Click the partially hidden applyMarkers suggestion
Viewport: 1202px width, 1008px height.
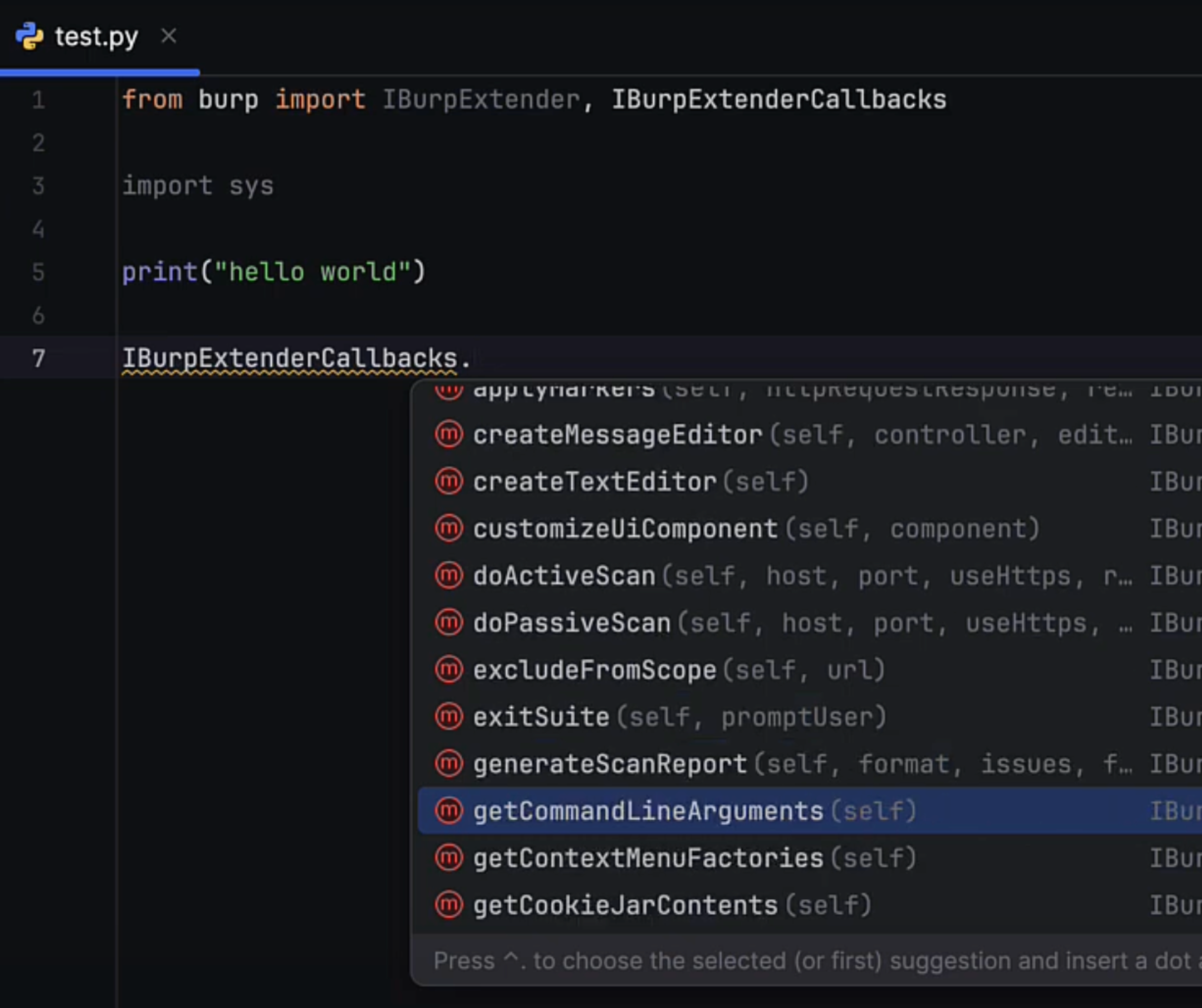564,390
